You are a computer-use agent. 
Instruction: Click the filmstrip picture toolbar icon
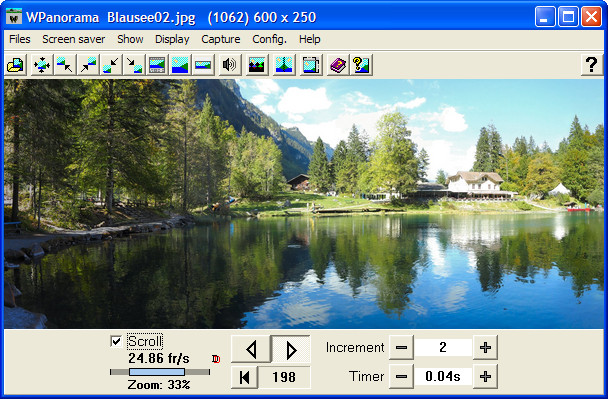pos(157,64)
